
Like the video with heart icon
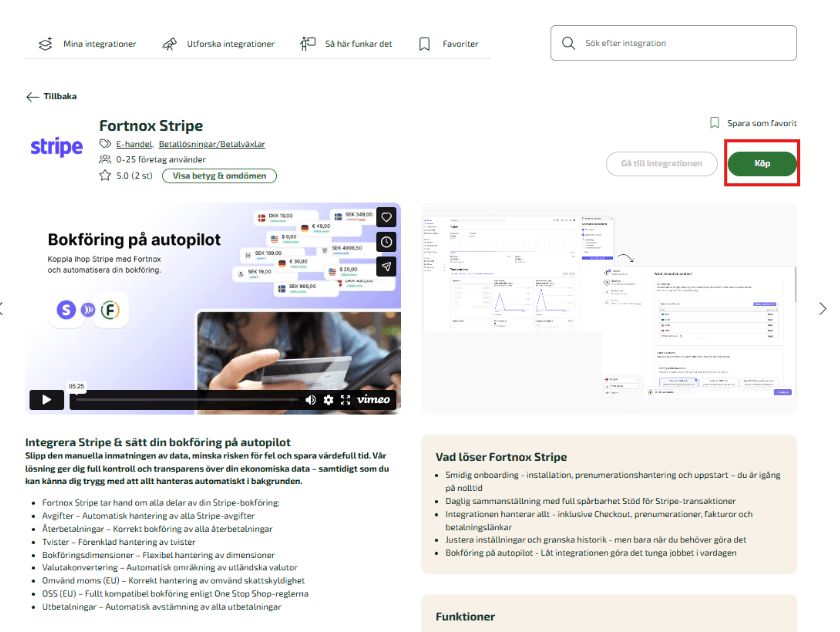[386, 217]
